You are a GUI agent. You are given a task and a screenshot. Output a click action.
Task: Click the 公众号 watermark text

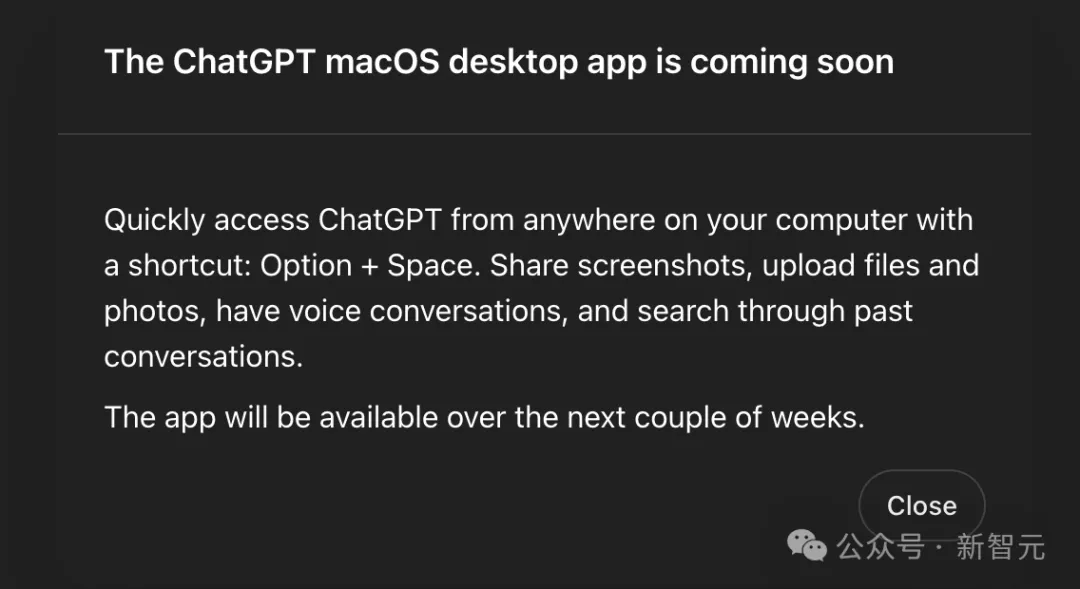coord(880,547)
